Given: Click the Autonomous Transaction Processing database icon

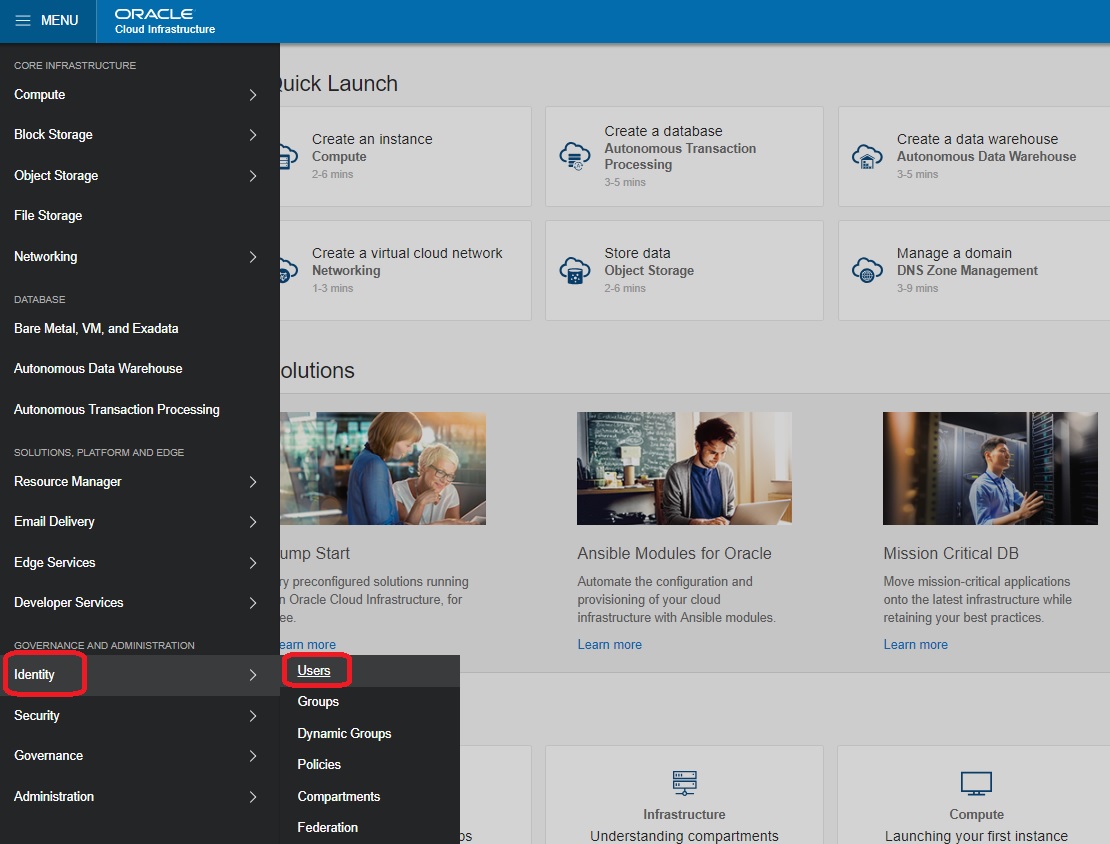Looking at the screenshot, I should [x=573, y=156].
